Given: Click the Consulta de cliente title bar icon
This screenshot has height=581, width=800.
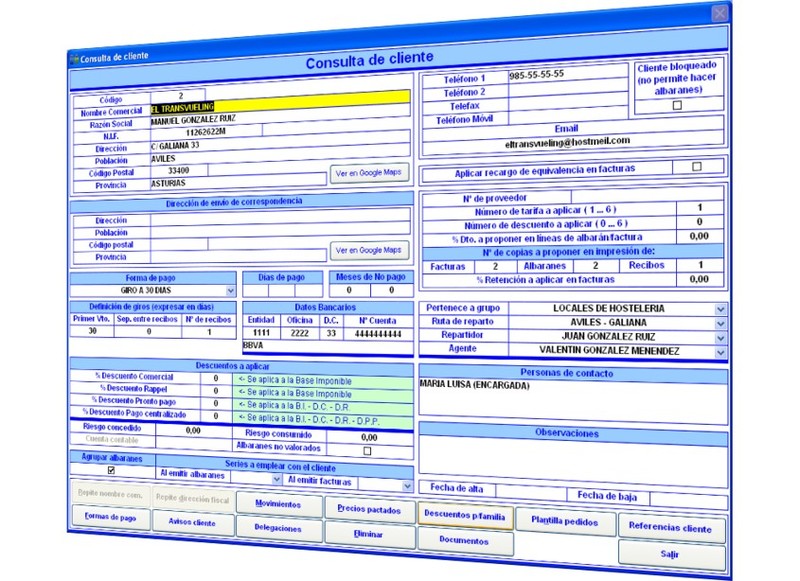Looking at the screenshot, I should coord(73,57).
